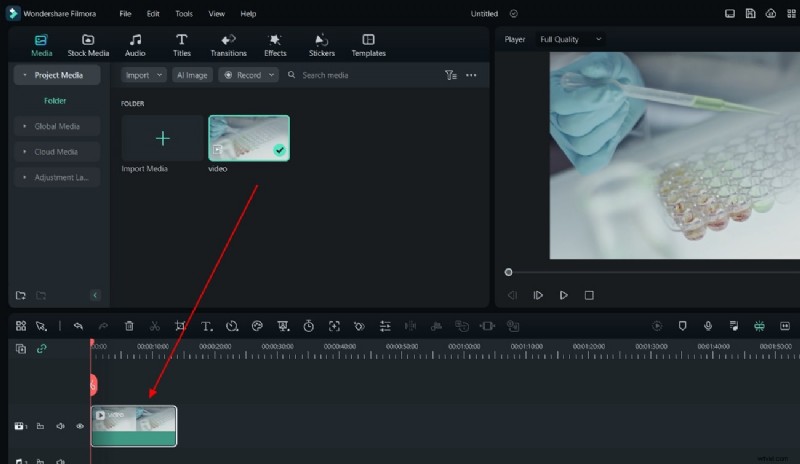
Task: Open the Speed tool
Action: pos(232,326)
